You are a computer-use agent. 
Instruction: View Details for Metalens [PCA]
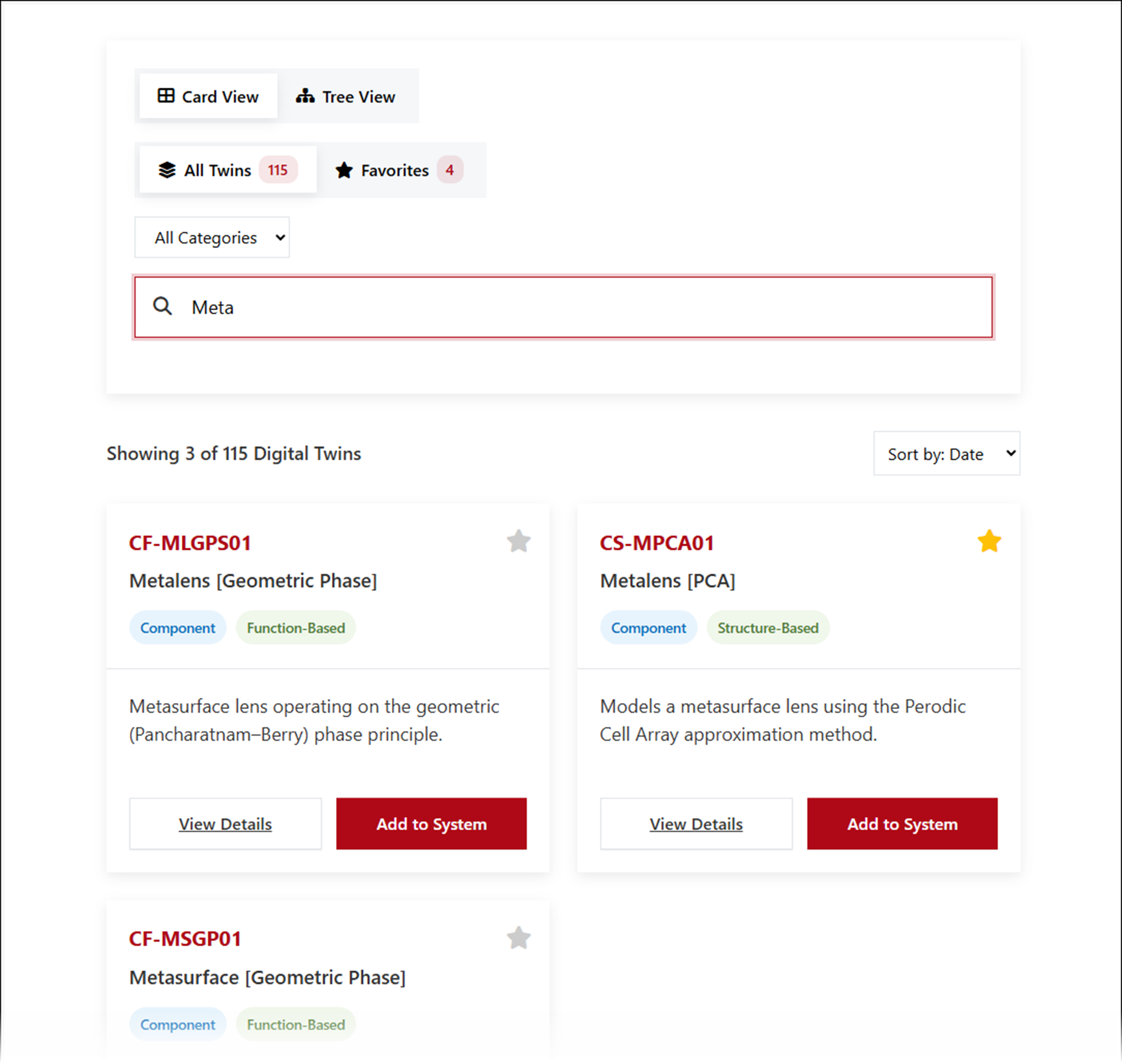696,823
